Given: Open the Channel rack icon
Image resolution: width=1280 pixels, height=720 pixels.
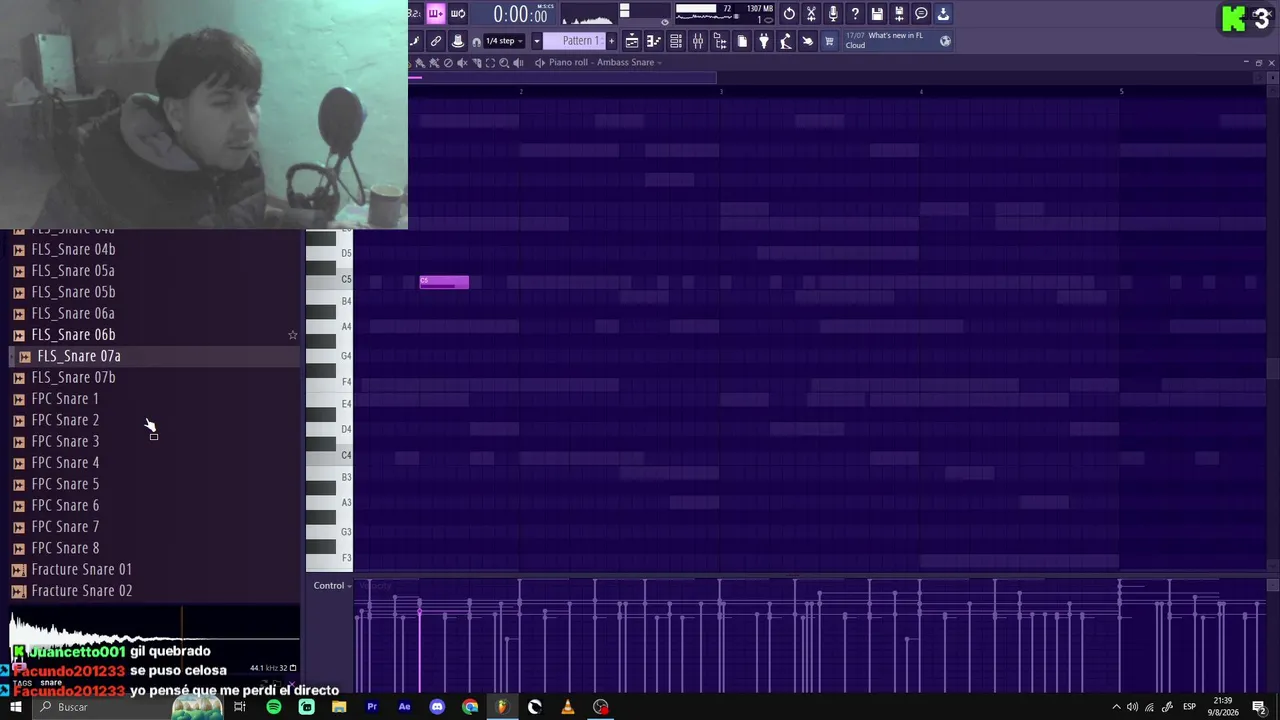Looking at the screenshot, I should [x=676, y=41].
